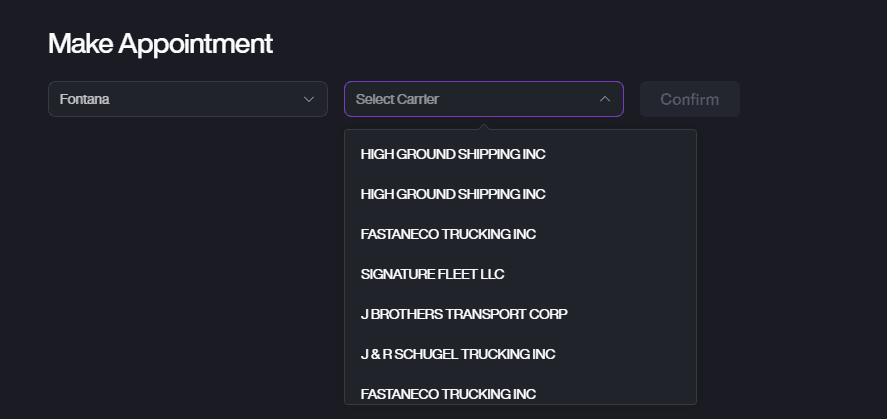The image size is (887, 419).
Task: Select the SCHUGEL trucking carrier row
Action: click(458, 354)
